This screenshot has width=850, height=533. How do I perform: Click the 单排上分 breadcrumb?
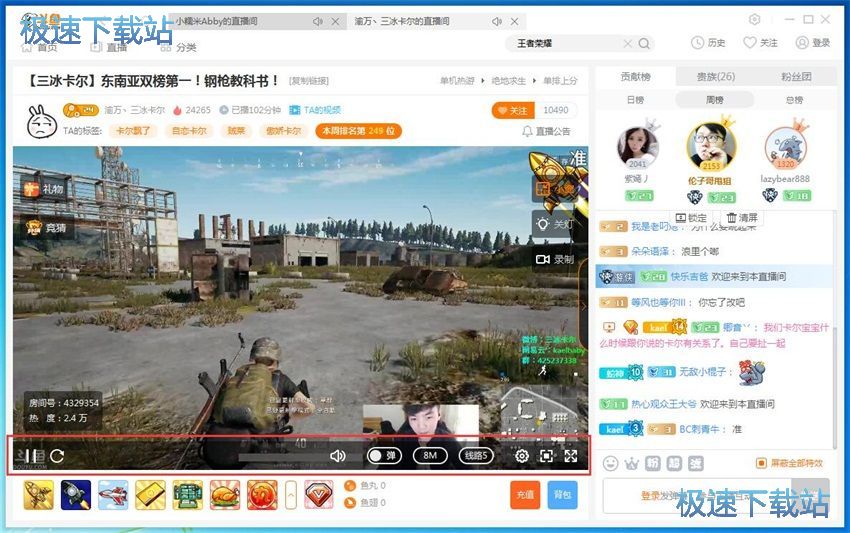(x=560, y=81)
